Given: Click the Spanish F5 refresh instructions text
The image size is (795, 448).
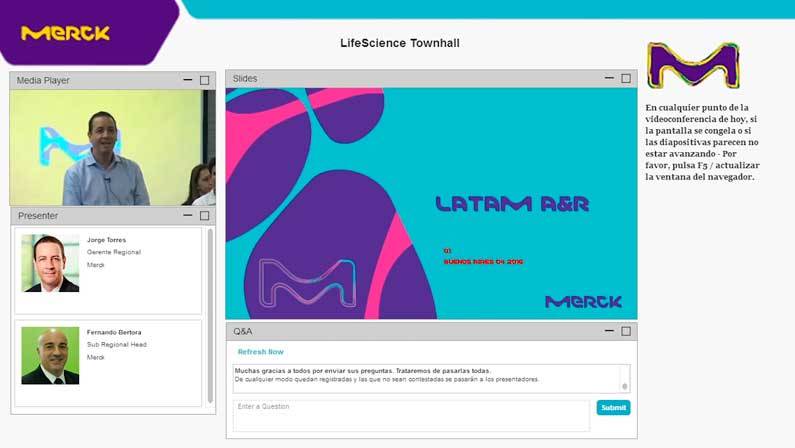Looking at the screenshot, I should [x=702, y=142].
